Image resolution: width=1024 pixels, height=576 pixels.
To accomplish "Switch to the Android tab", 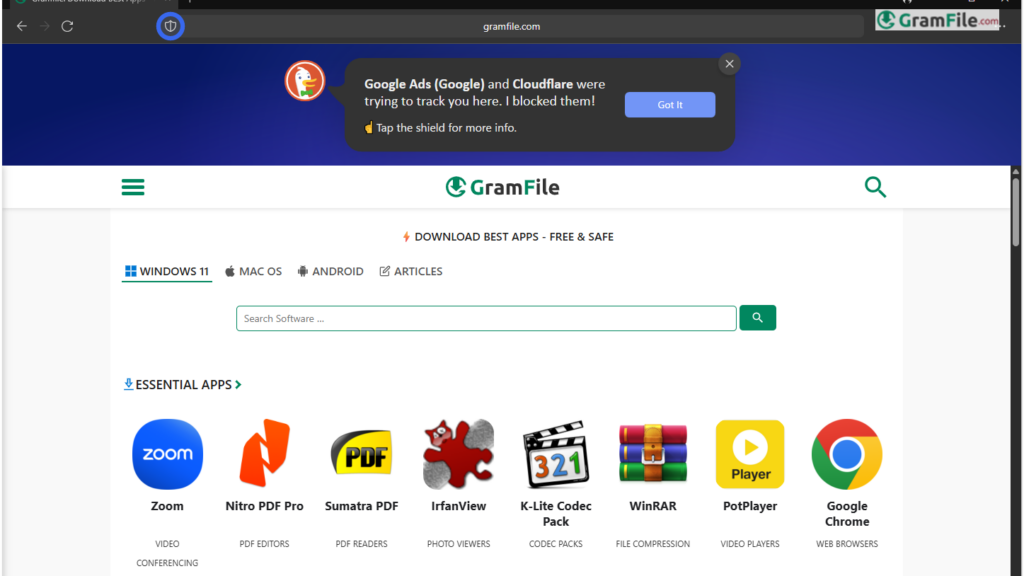I will point(330,271).
